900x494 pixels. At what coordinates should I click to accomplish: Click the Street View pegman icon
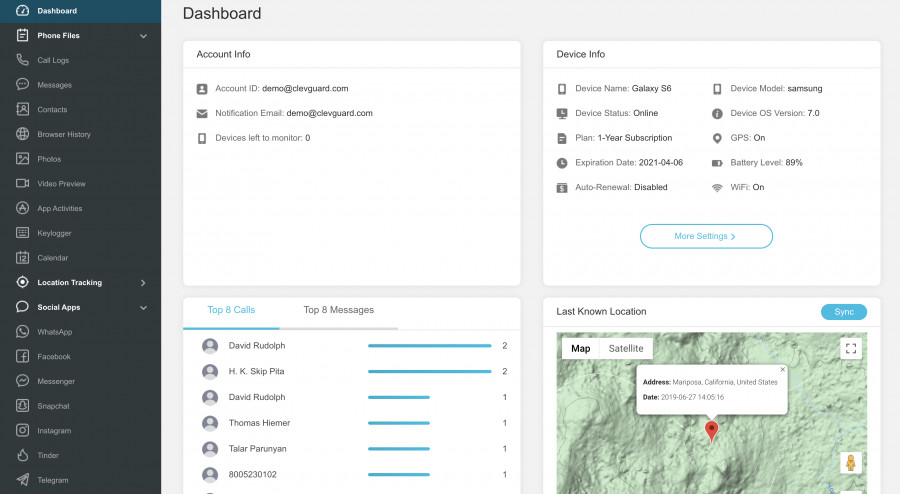pyautogui.click(x=850, y=463)
